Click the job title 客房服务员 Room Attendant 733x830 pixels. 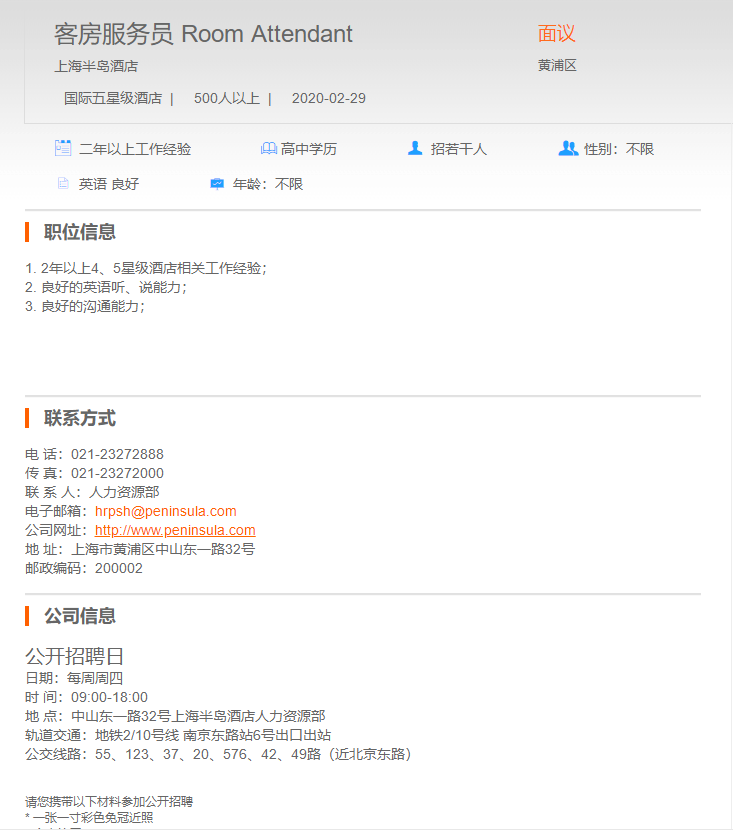203,34
